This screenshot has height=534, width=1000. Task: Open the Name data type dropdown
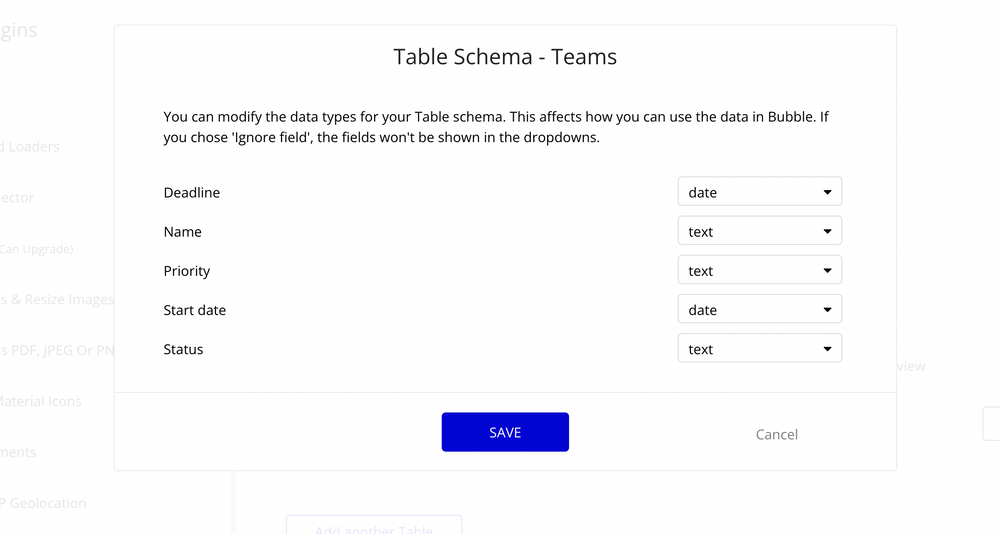760,231
